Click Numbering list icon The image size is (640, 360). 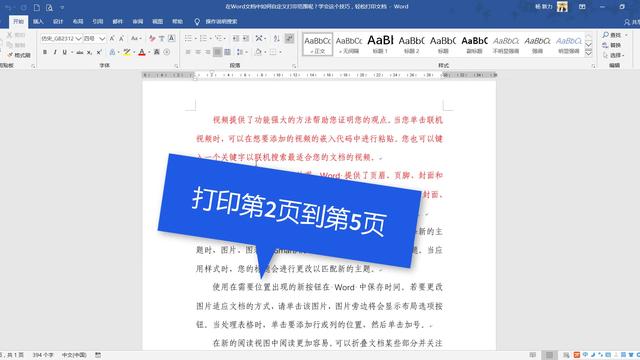tap(203, 38)
